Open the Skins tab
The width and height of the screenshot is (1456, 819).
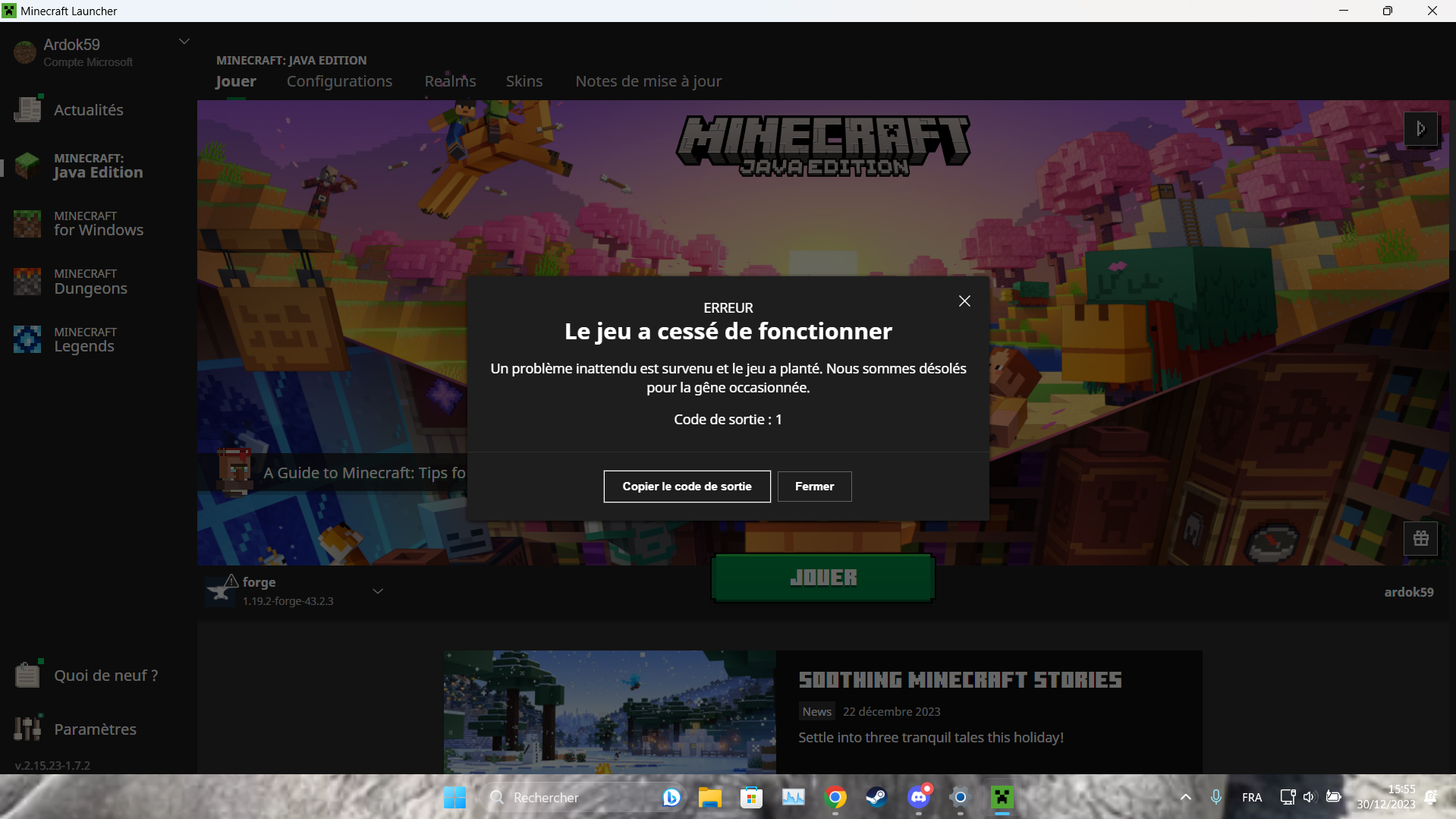coord(524,81)
